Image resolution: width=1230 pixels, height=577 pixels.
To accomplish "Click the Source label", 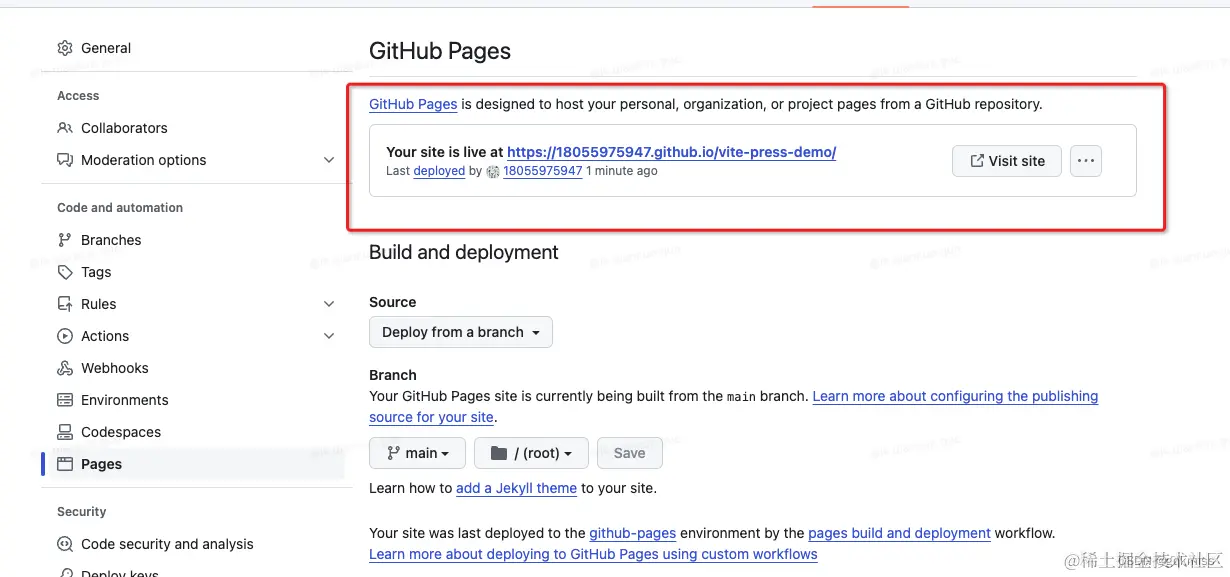I will pos(393,302).
